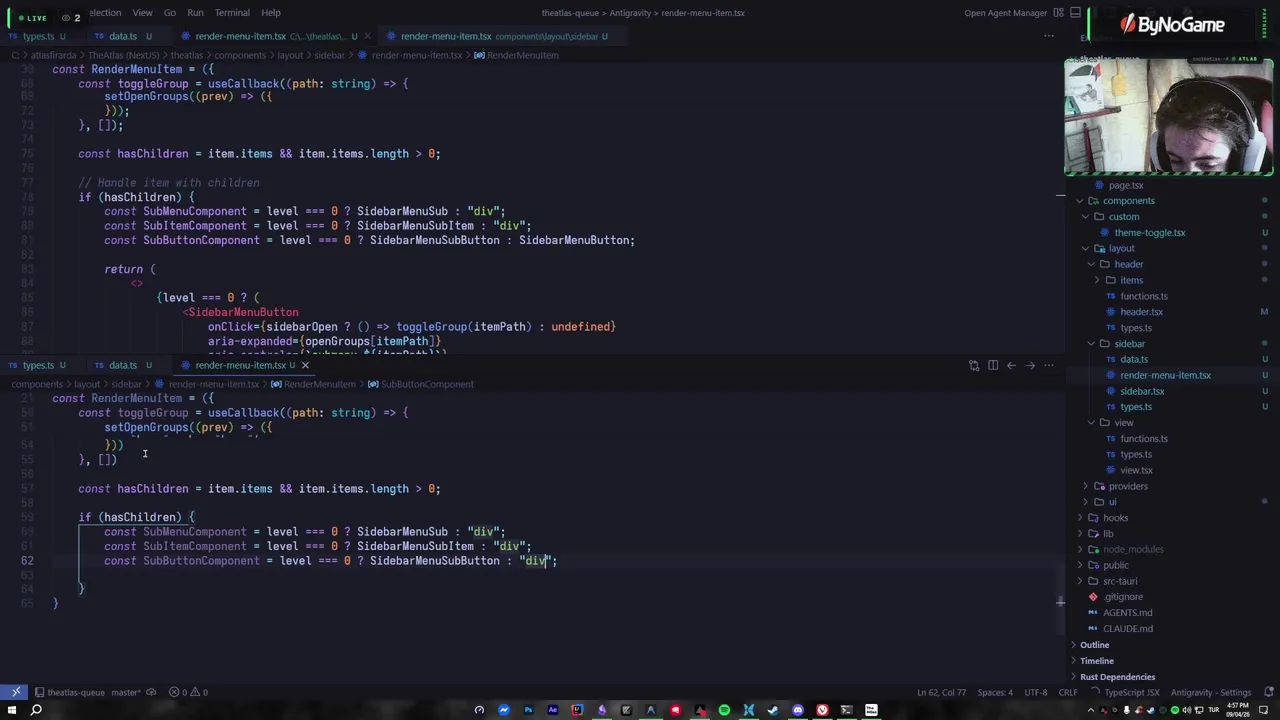Go back with the left arrow icon
This screenshot has width=1280, height=720.
[1011, 366]
